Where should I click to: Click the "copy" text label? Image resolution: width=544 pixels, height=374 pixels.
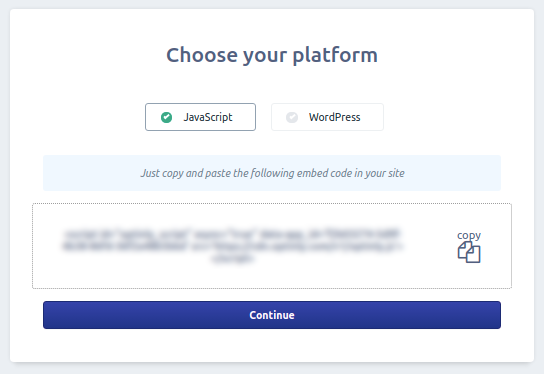tap(469, 235)
